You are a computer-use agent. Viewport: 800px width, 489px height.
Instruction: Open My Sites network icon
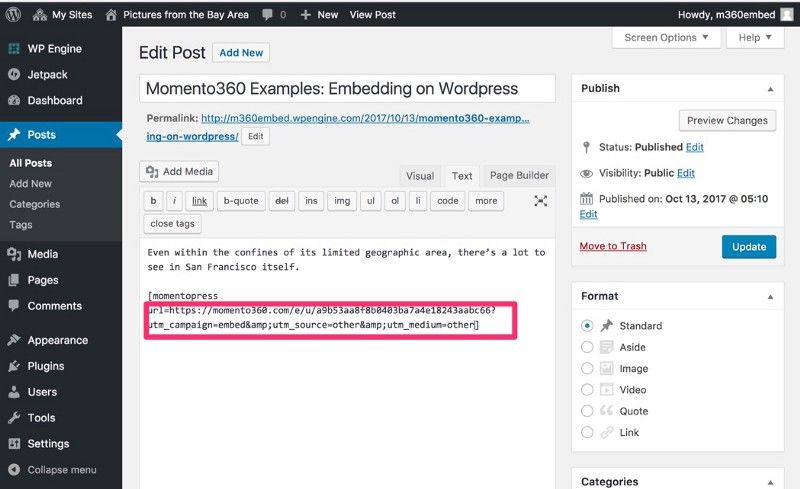point(40,15)
